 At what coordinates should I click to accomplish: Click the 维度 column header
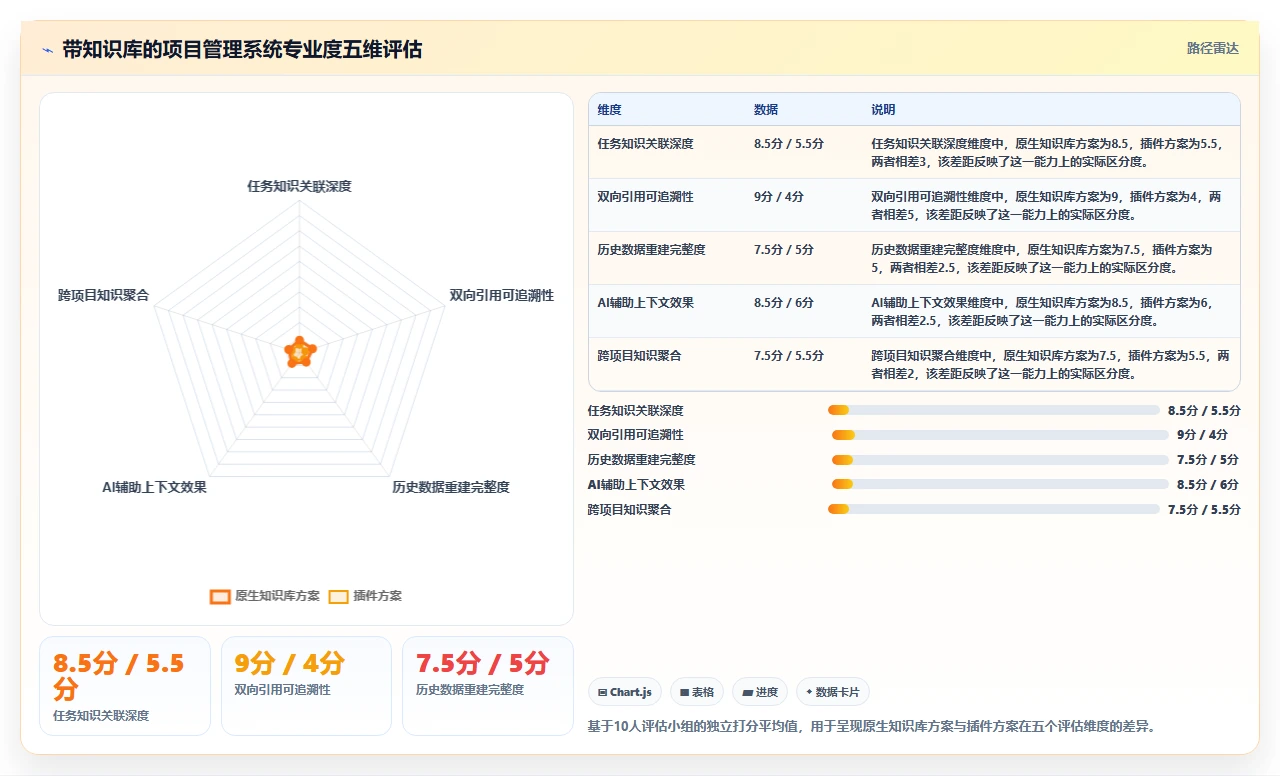(x=610, y=110)
